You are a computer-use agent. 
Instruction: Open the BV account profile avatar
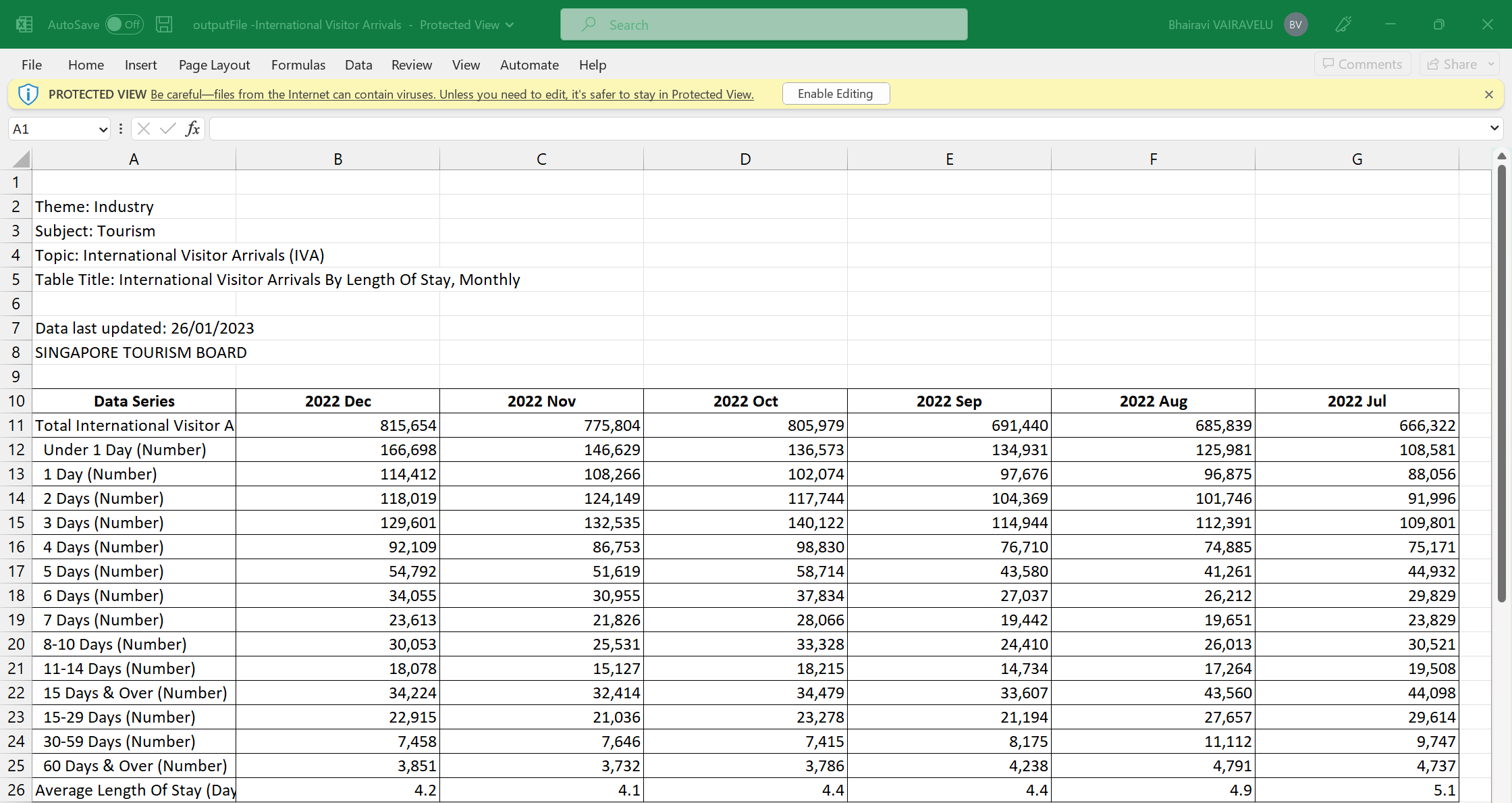pos(1295,25)
